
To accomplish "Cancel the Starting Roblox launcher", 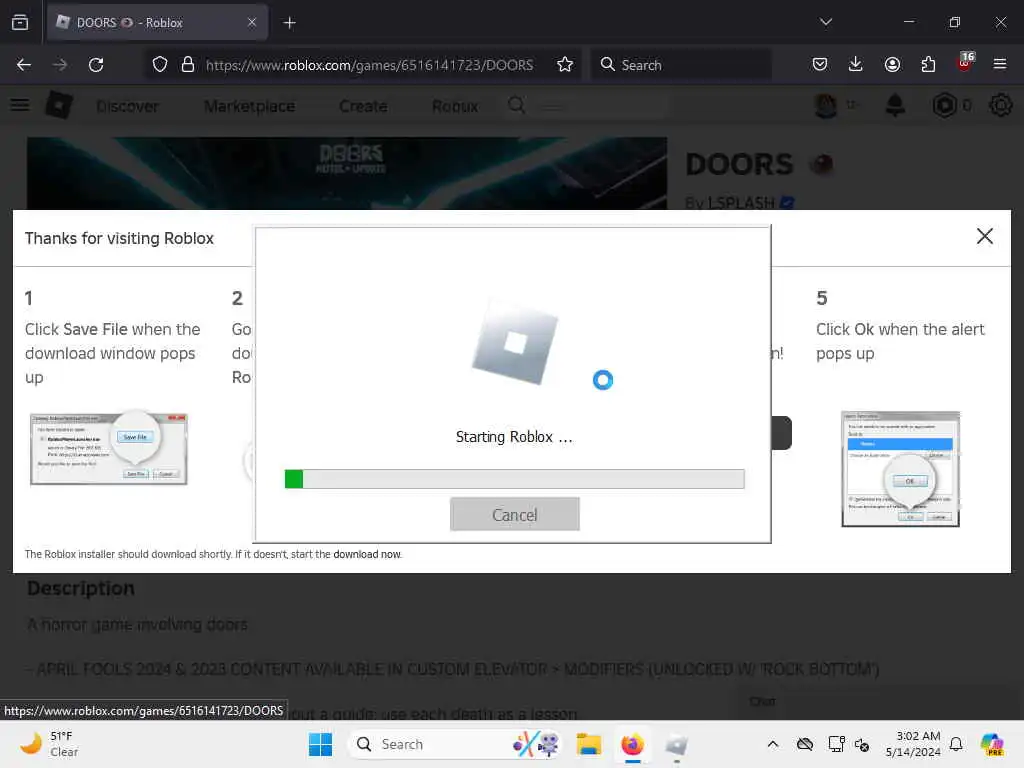I will [x=515, y=515].
